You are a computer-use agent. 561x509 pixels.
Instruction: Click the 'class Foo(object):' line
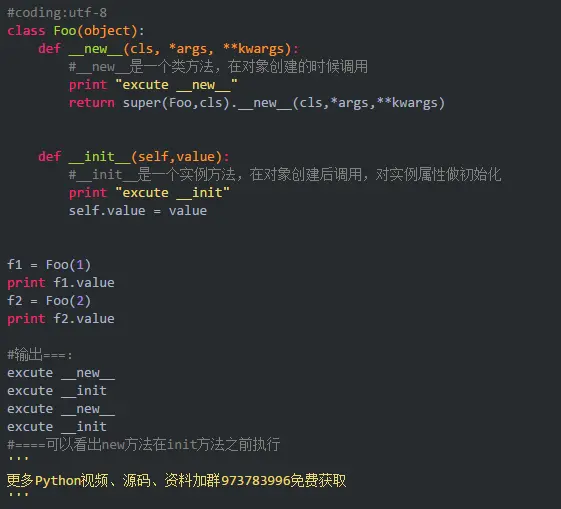tap(75, 31)
